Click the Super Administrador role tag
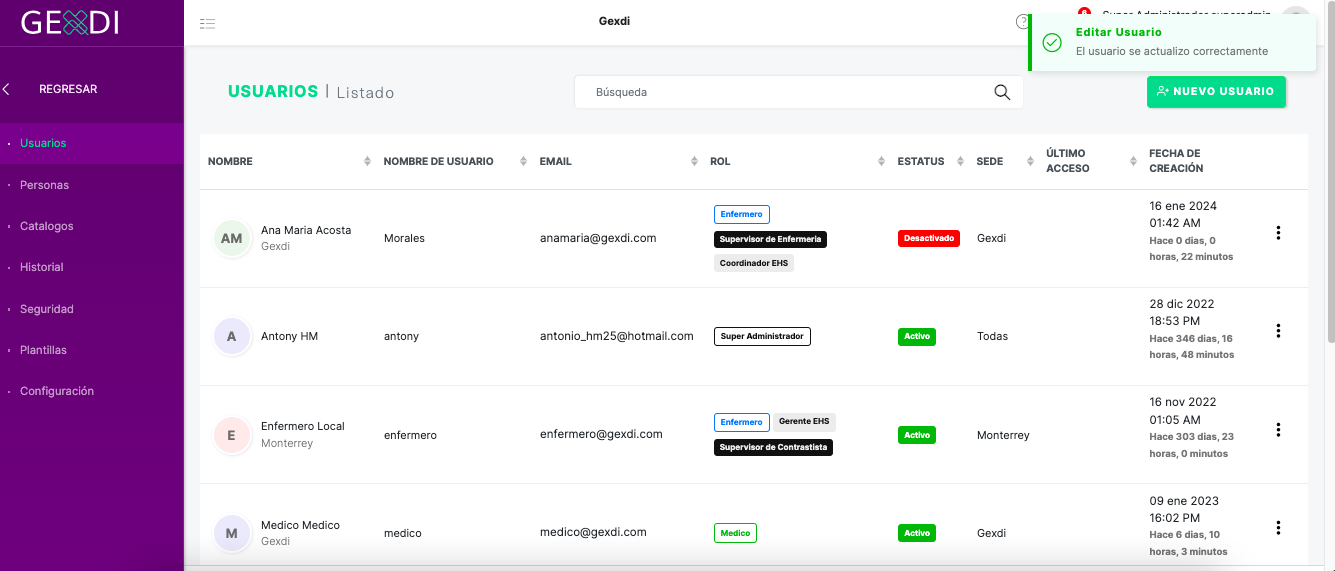Image resolution: width=1335 pixels, height=571 pixels. [762, 337]
